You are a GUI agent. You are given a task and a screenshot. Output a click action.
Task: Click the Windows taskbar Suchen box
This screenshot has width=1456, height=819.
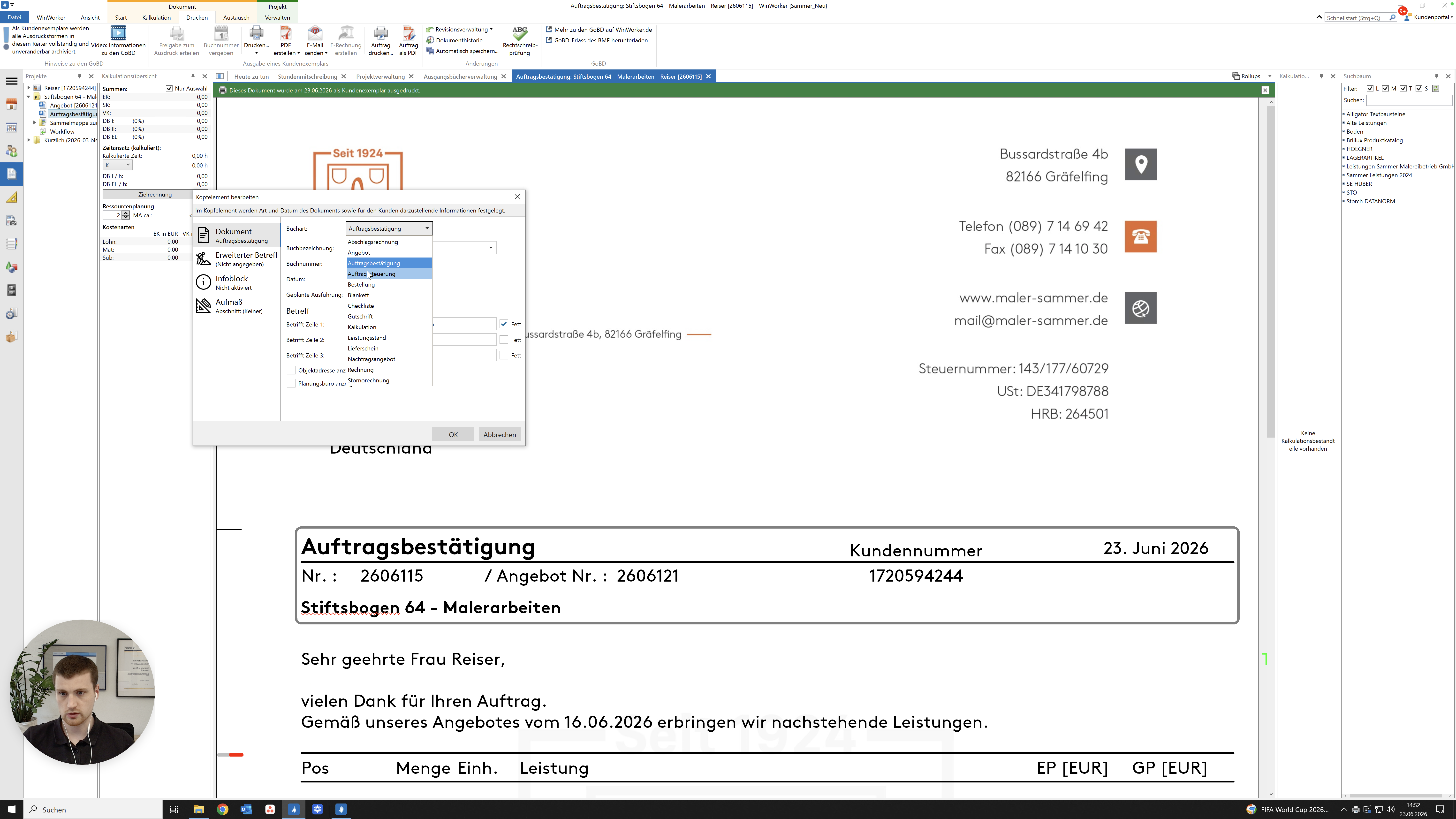[x=93, y=809]
